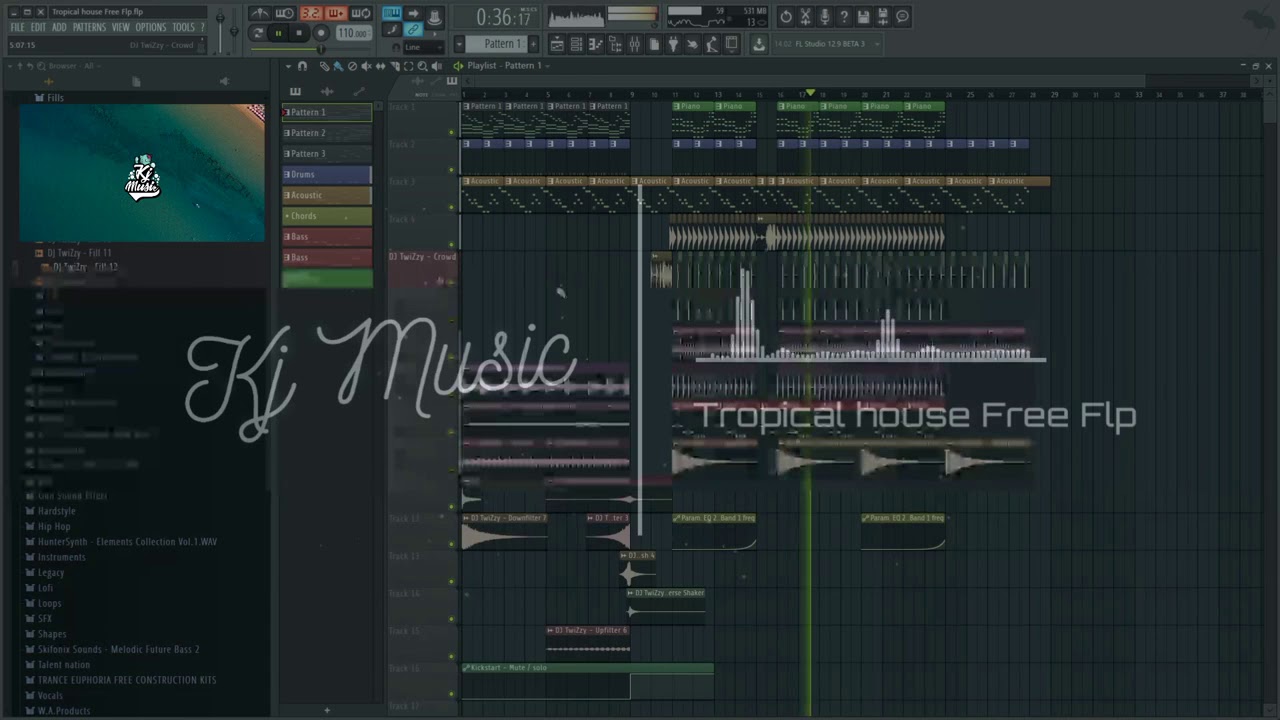Screen dimensions: 1280x720
Task: Select 'Chords' in the pattern picker
Action: click(x=327, y=216)
